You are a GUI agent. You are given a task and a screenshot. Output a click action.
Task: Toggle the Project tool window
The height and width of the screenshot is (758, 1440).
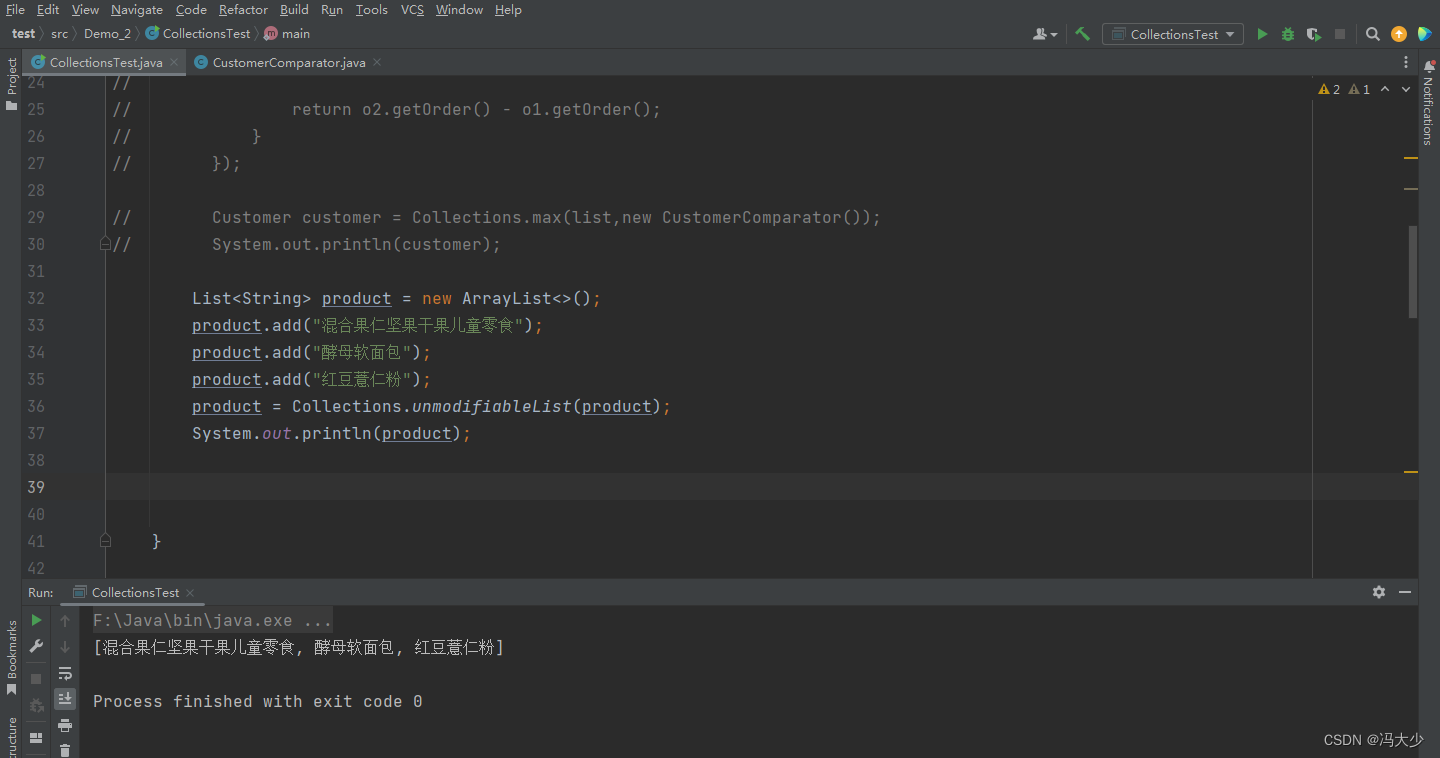tap(11, 84)
